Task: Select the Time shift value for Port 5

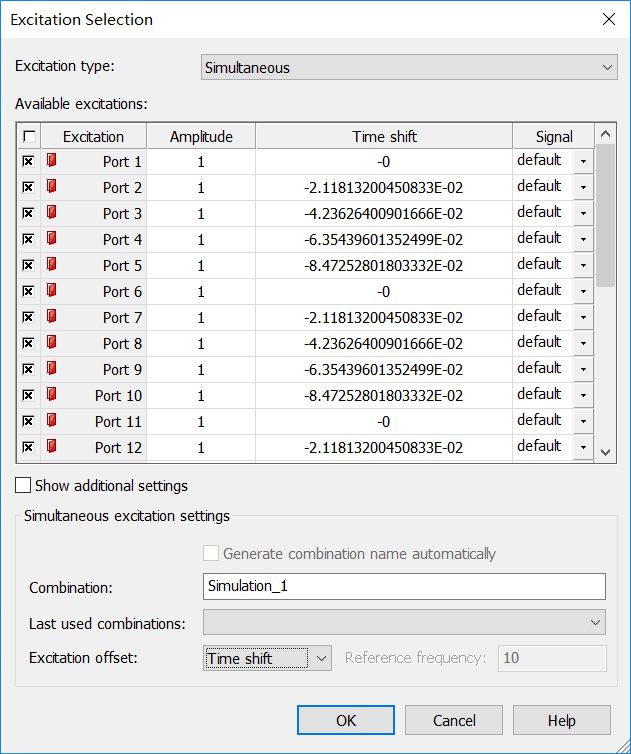Action: pos(384,265)
